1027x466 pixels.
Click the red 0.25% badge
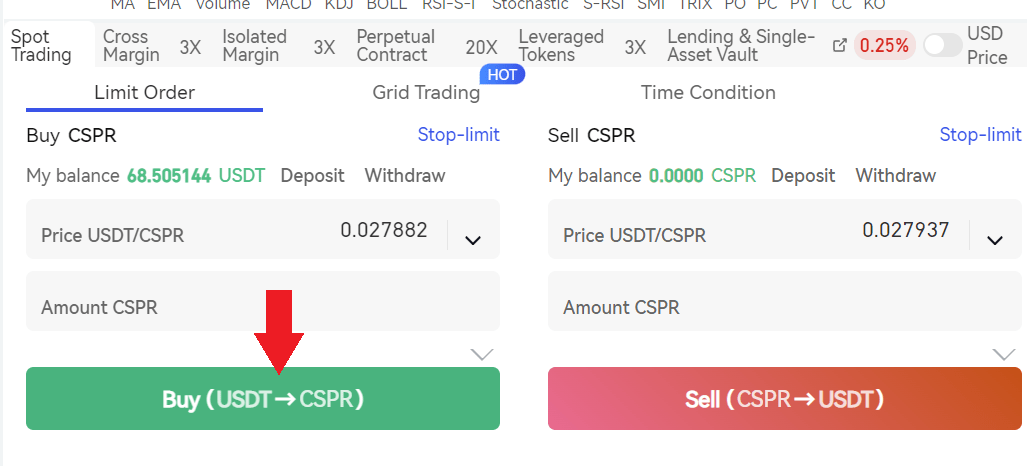tap(885, 45)
